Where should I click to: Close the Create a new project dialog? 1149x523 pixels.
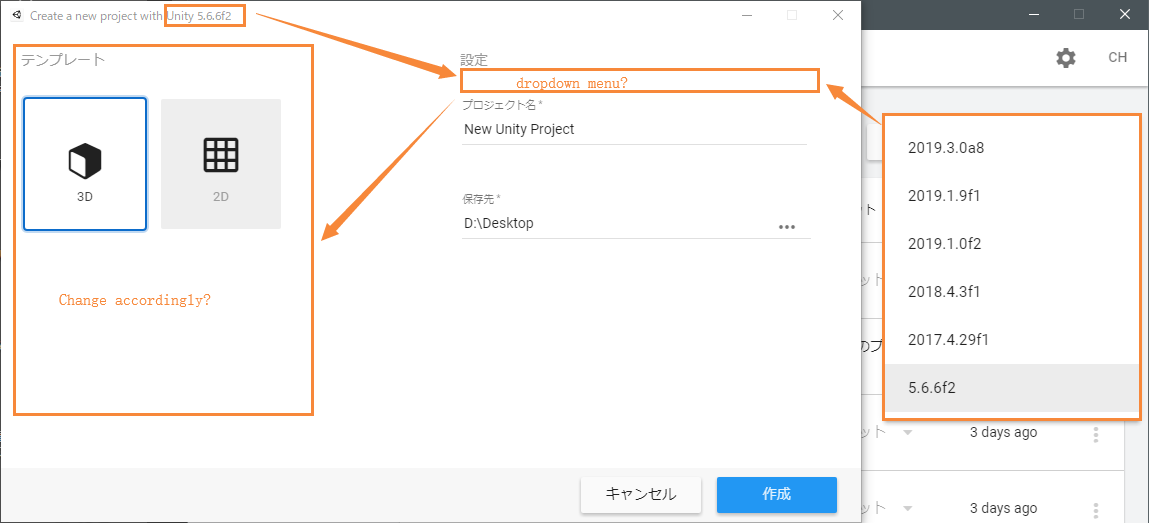coord(838,15)
